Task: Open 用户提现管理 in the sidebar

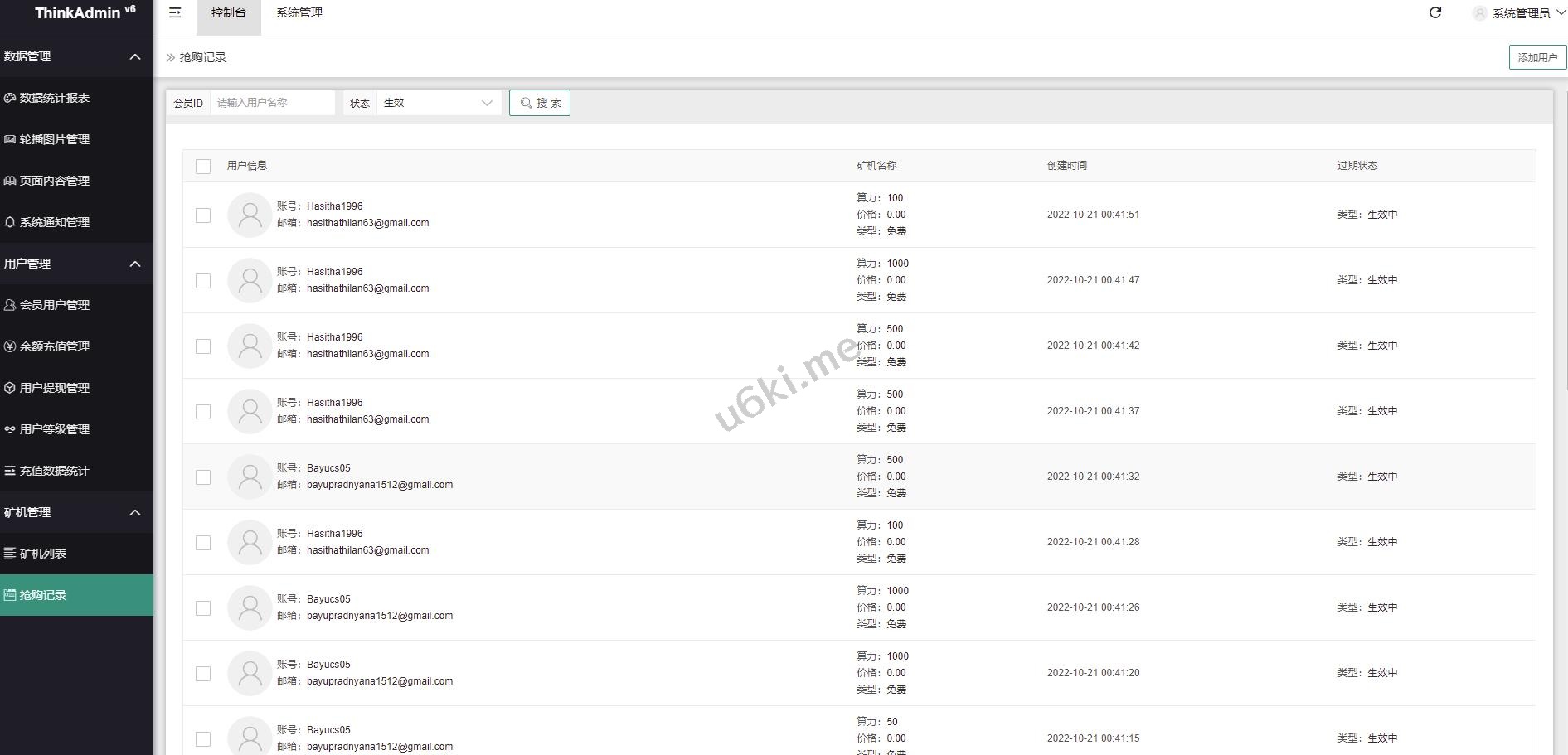Action: tap(54, 388)
